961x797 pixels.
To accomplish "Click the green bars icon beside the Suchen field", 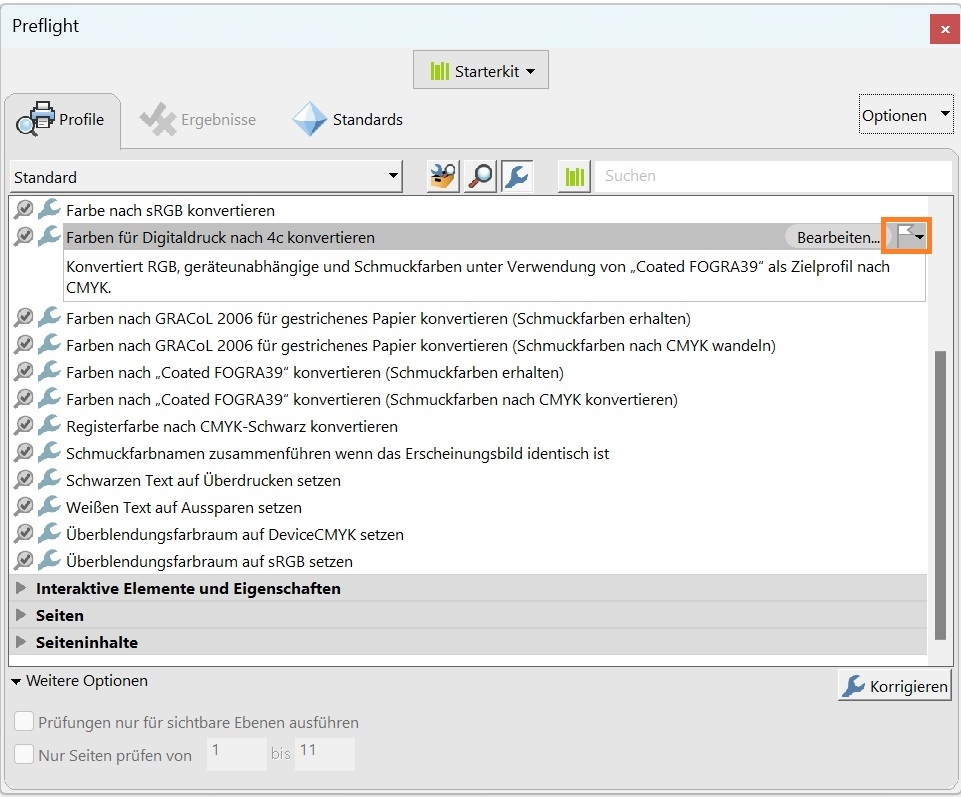I will coord(573,175).
